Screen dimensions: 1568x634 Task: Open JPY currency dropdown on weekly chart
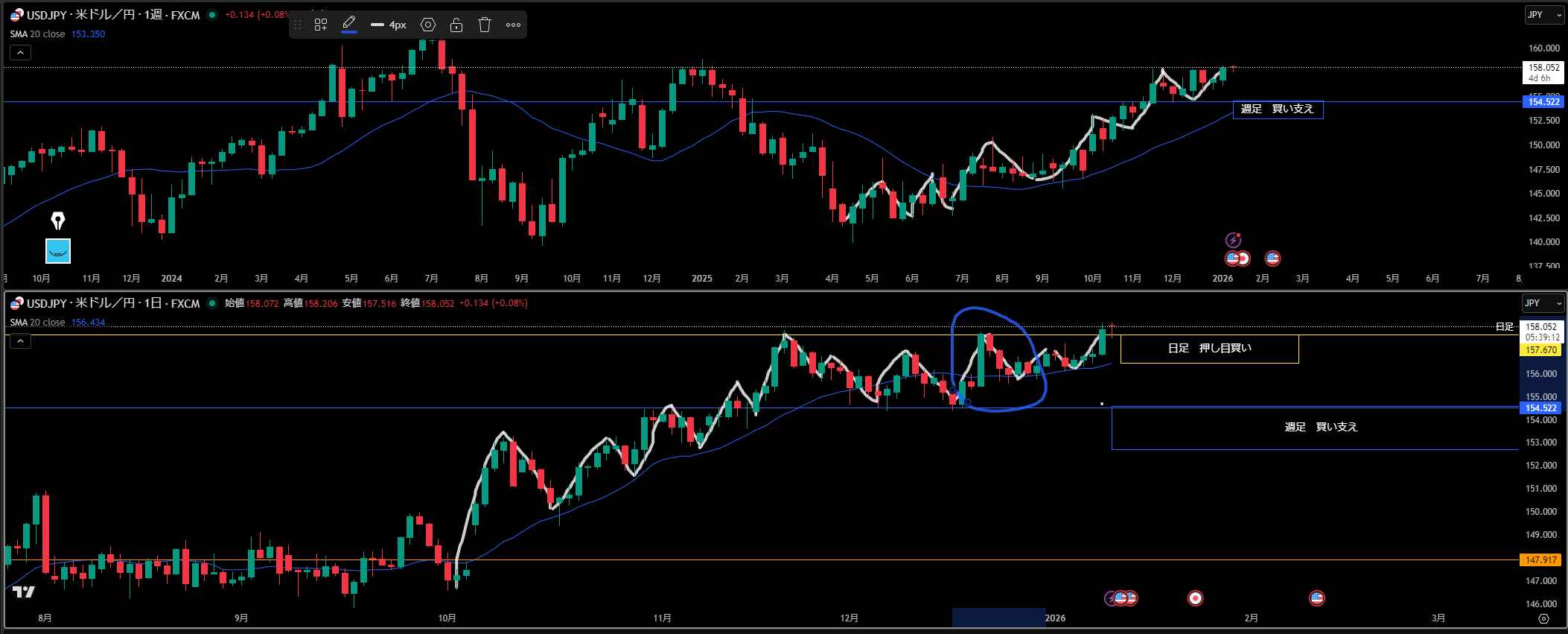coord(1543,15)
